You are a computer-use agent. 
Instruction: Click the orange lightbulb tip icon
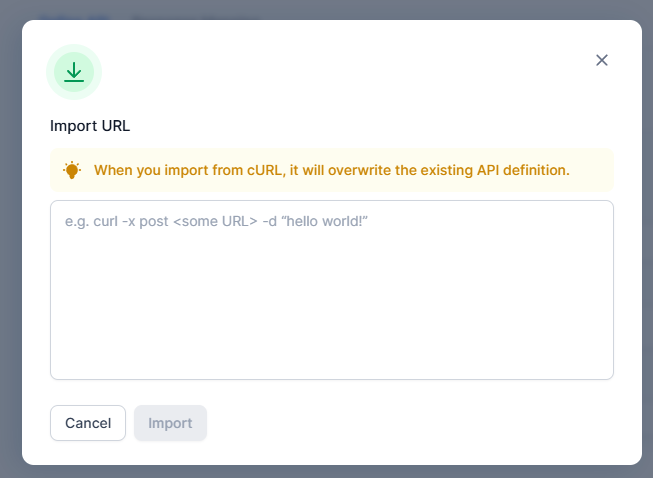(x=72, y=170)
